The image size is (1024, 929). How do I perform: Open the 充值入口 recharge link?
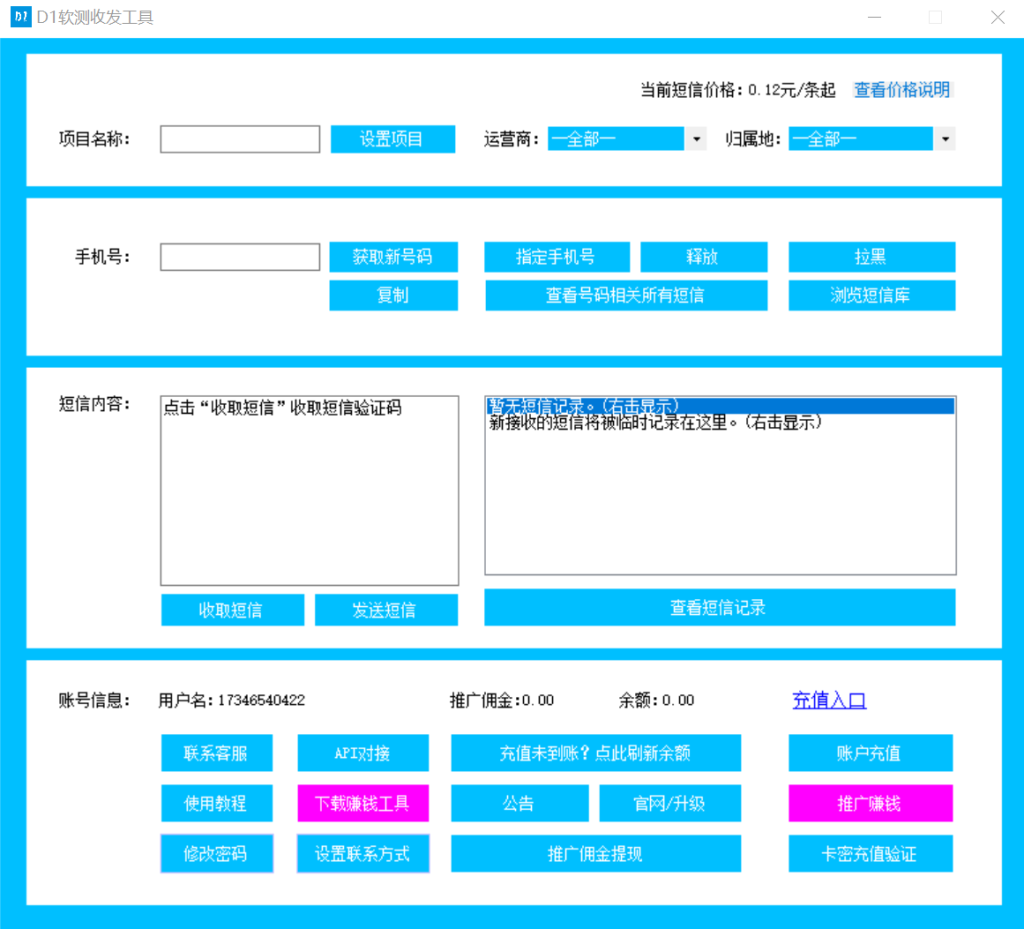829,700
